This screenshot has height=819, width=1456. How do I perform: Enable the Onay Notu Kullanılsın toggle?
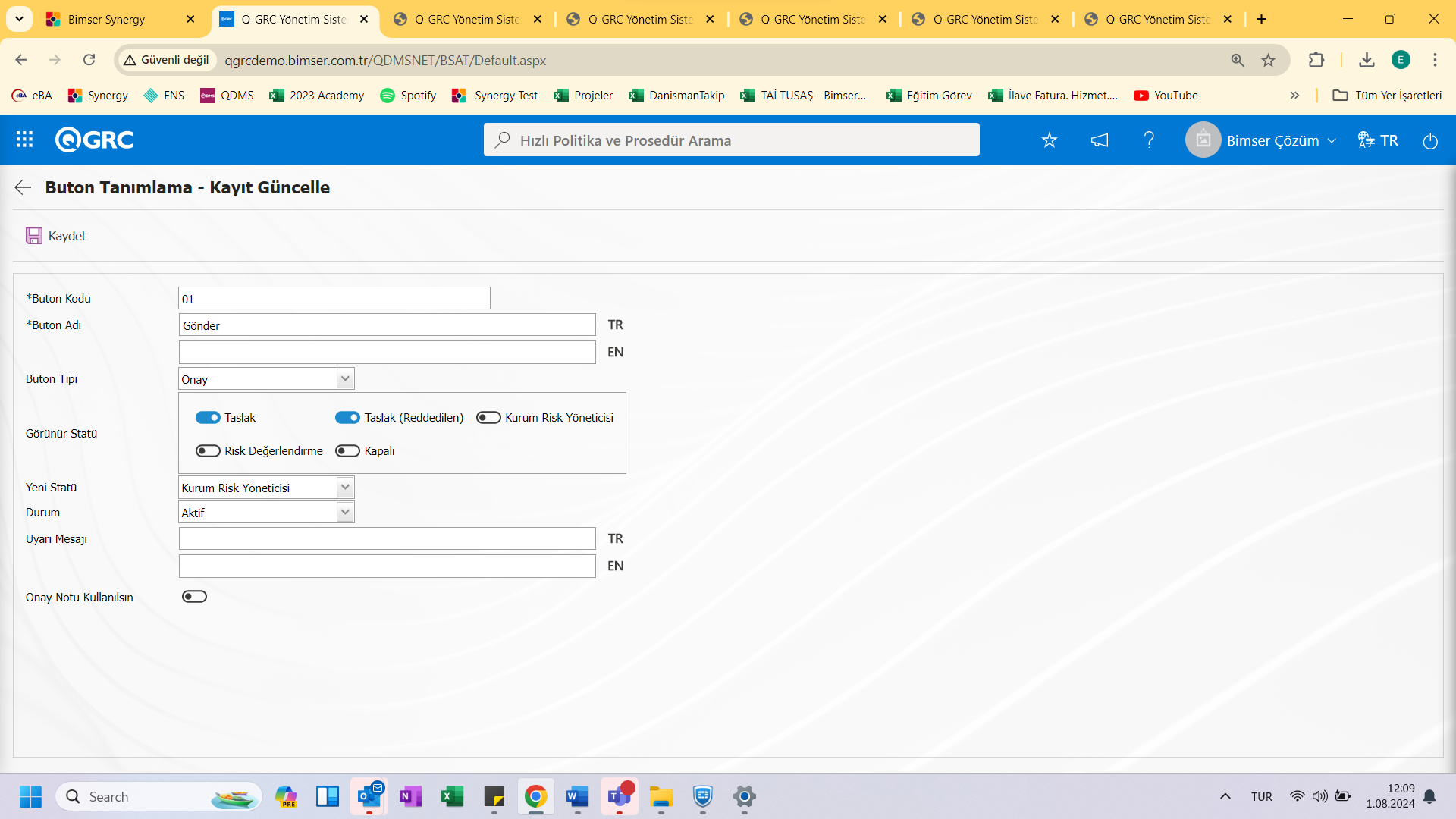coord(193,597)
